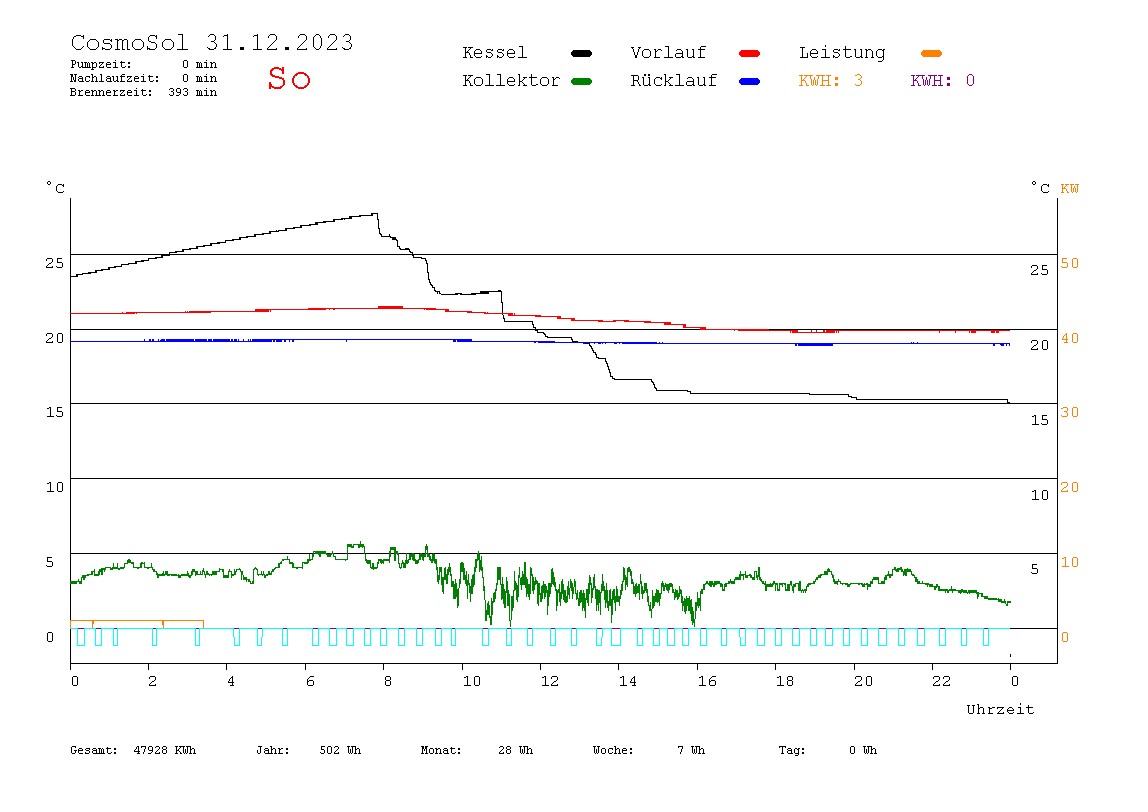Select the "Pumpzeit:" label

click(x=101, y=64)
